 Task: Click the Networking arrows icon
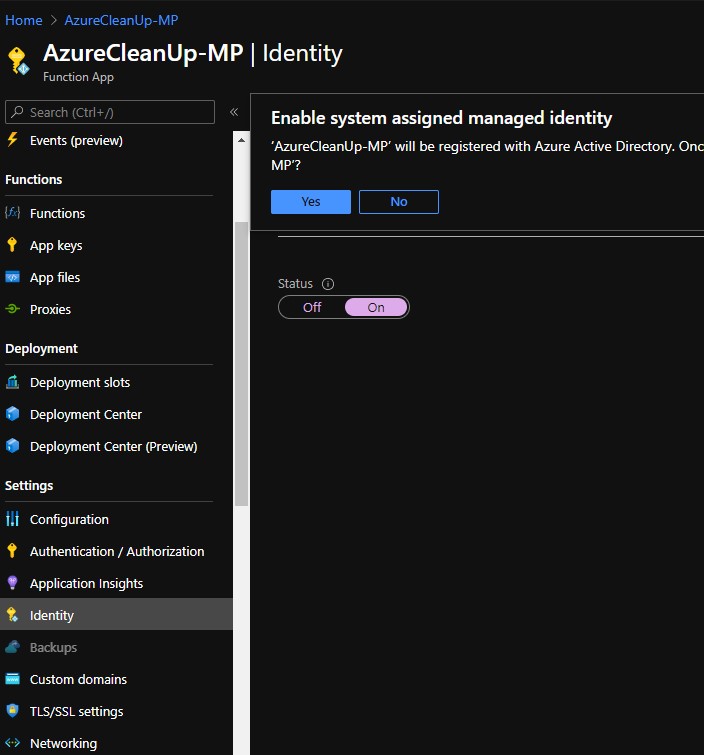(x=12, y=743)
